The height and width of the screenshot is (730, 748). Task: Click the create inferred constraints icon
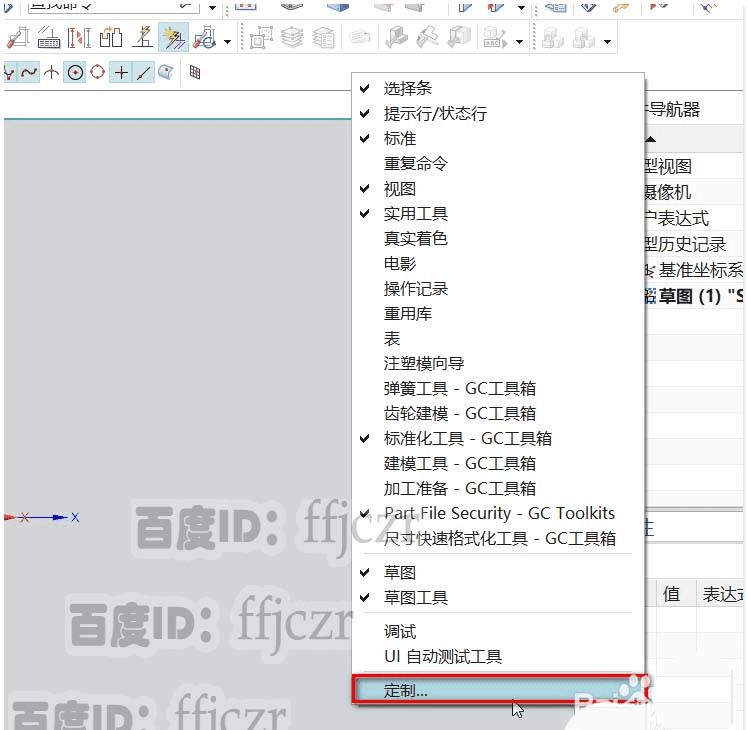pos(142,38)
